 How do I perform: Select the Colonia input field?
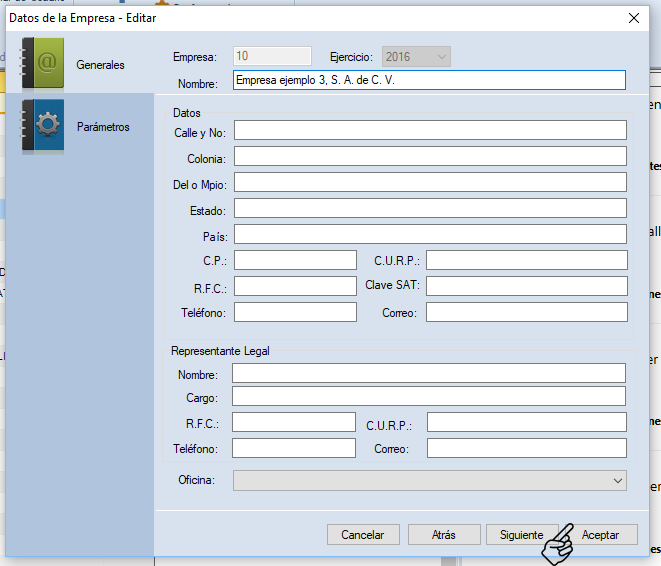pyautogui.click(x=430, y=156)
